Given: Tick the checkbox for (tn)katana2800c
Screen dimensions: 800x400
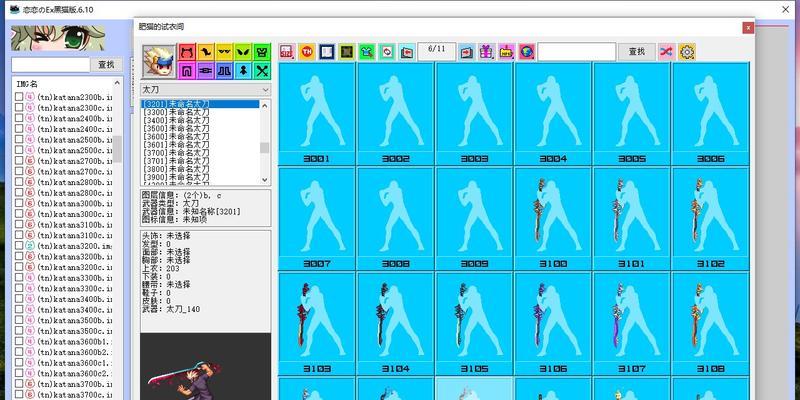Looking at the screenshot, I should [x=19, y=193].
